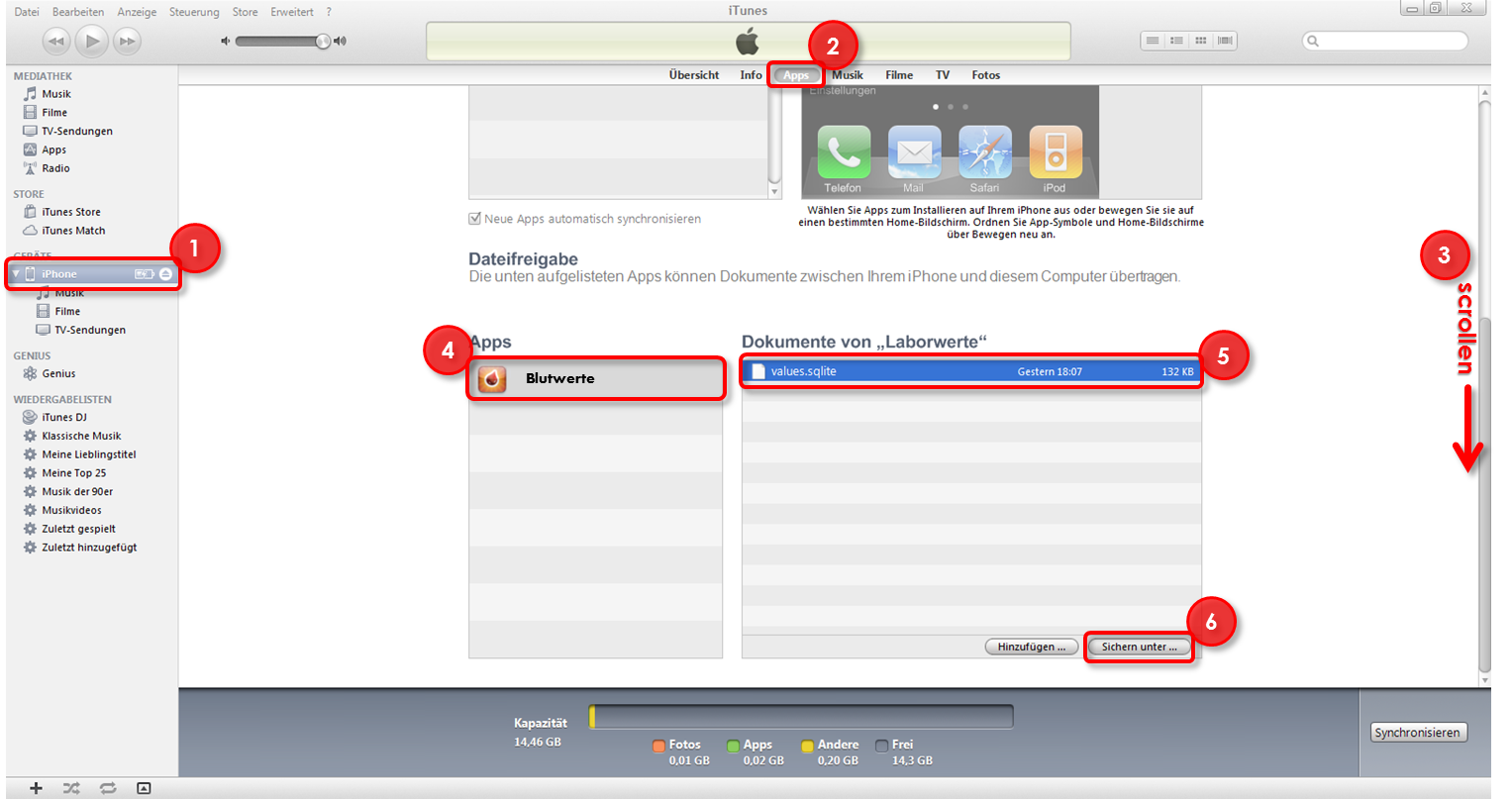Screen dimensions: 1512x799
Task: Open TV-Sendungen under the iPhone device
Action: click(x=90, y=330)
